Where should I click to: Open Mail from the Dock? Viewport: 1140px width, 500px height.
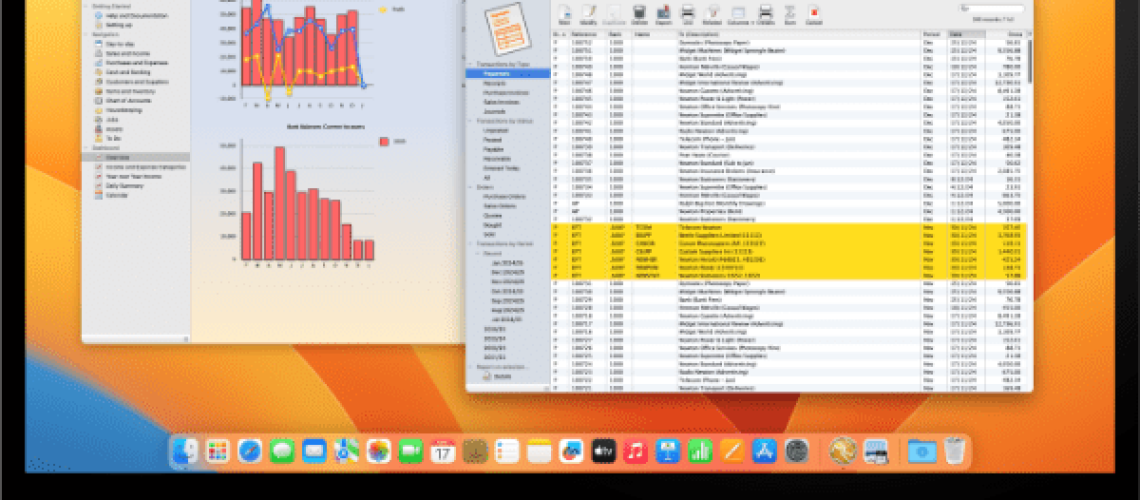point(314,451)
